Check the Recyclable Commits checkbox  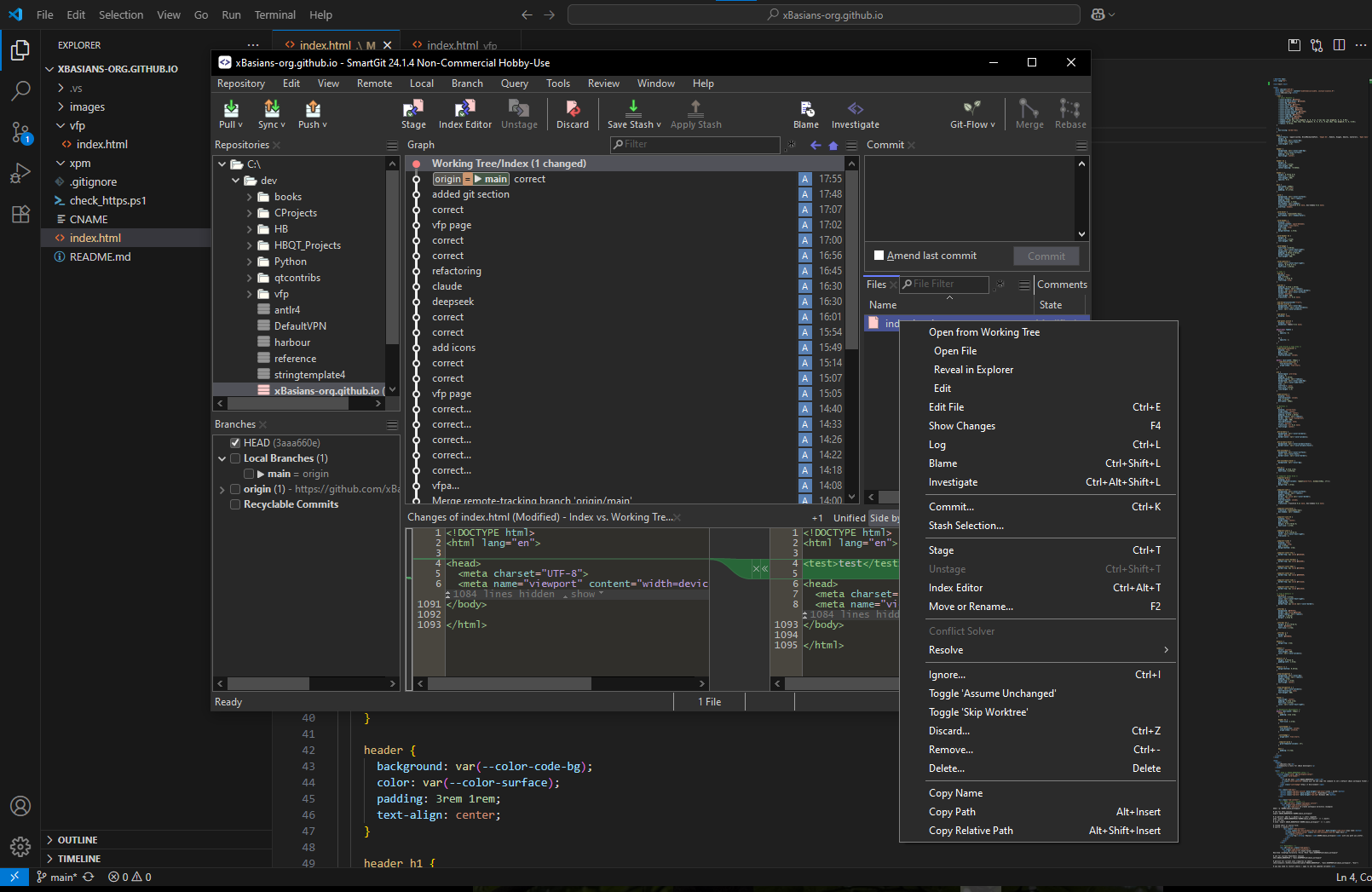tap(235, 504)
